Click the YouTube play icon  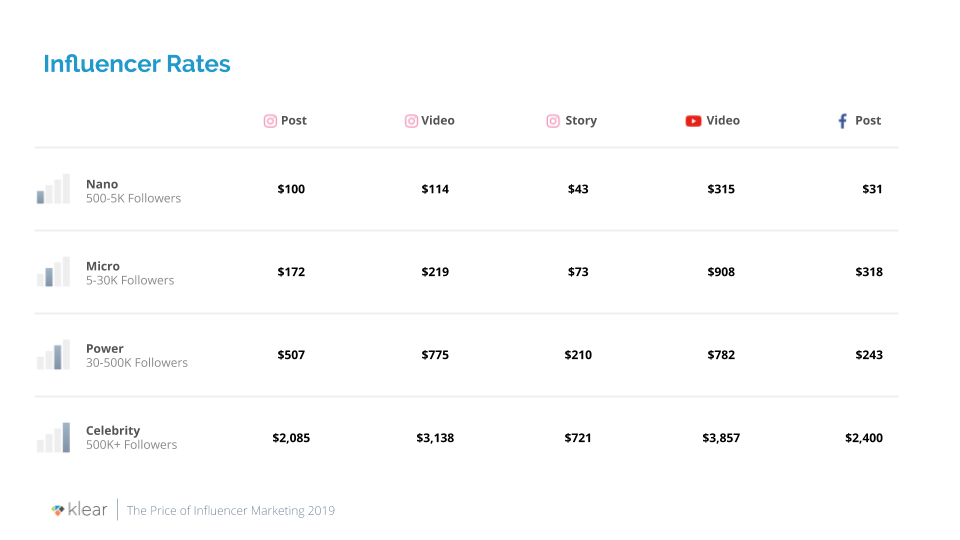(x=693, y=121)
